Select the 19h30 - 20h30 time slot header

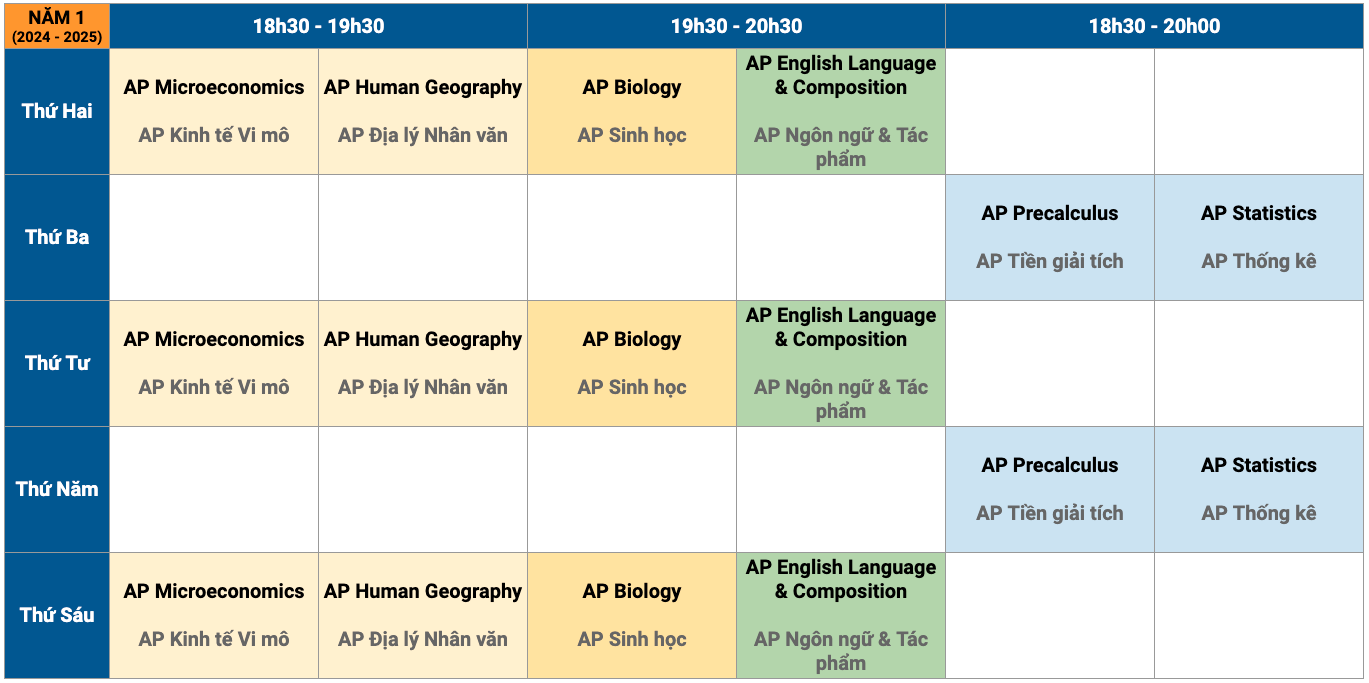pyautogui.click(x=736, y=26)
